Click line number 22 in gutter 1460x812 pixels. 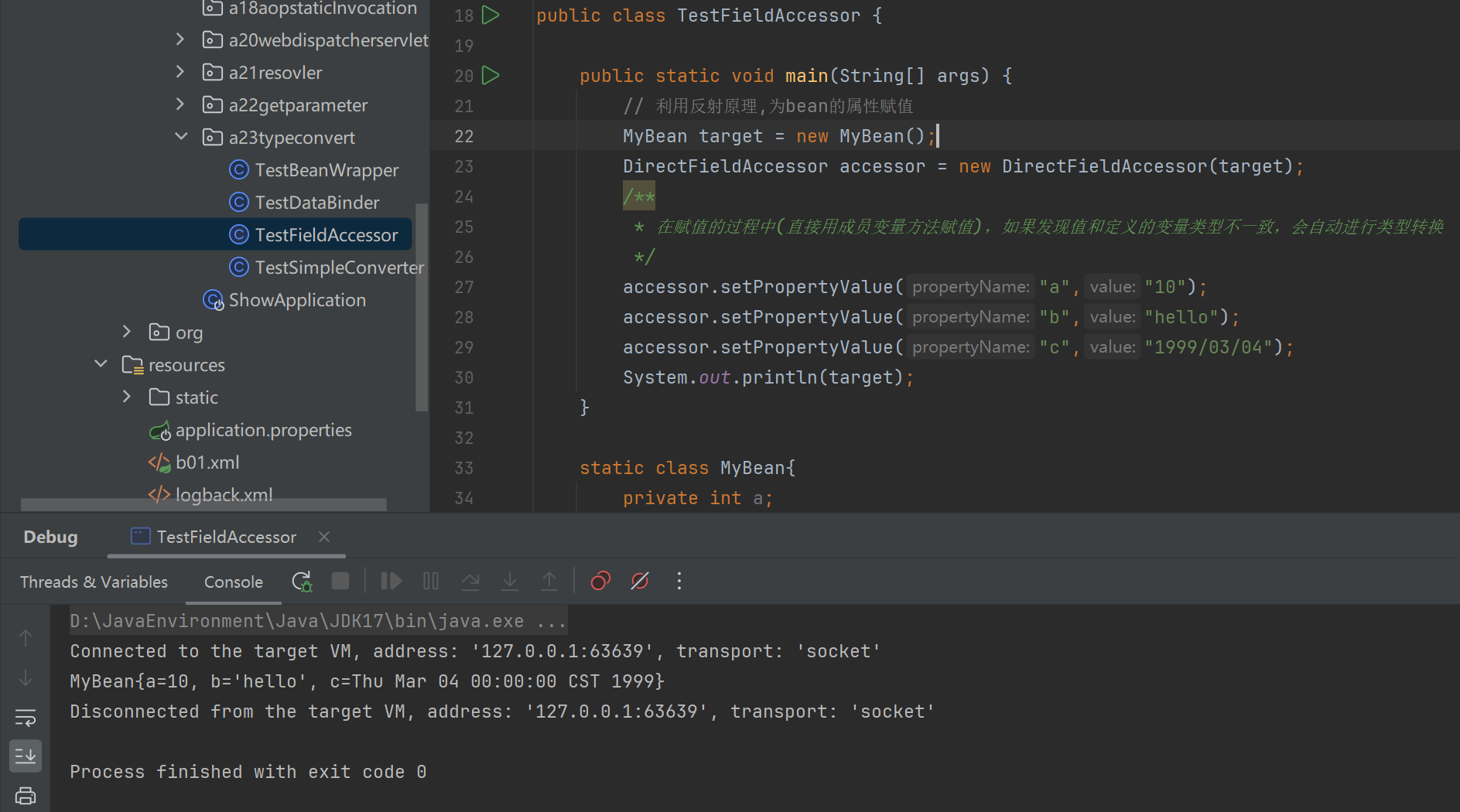(464, 136)
